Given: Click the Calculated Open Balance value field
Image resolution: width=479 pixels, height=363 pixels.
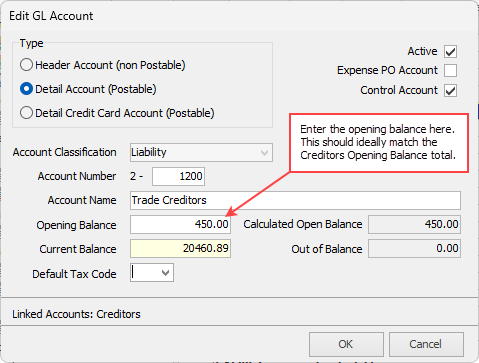Looking at the screenshot, I should 414,224.
